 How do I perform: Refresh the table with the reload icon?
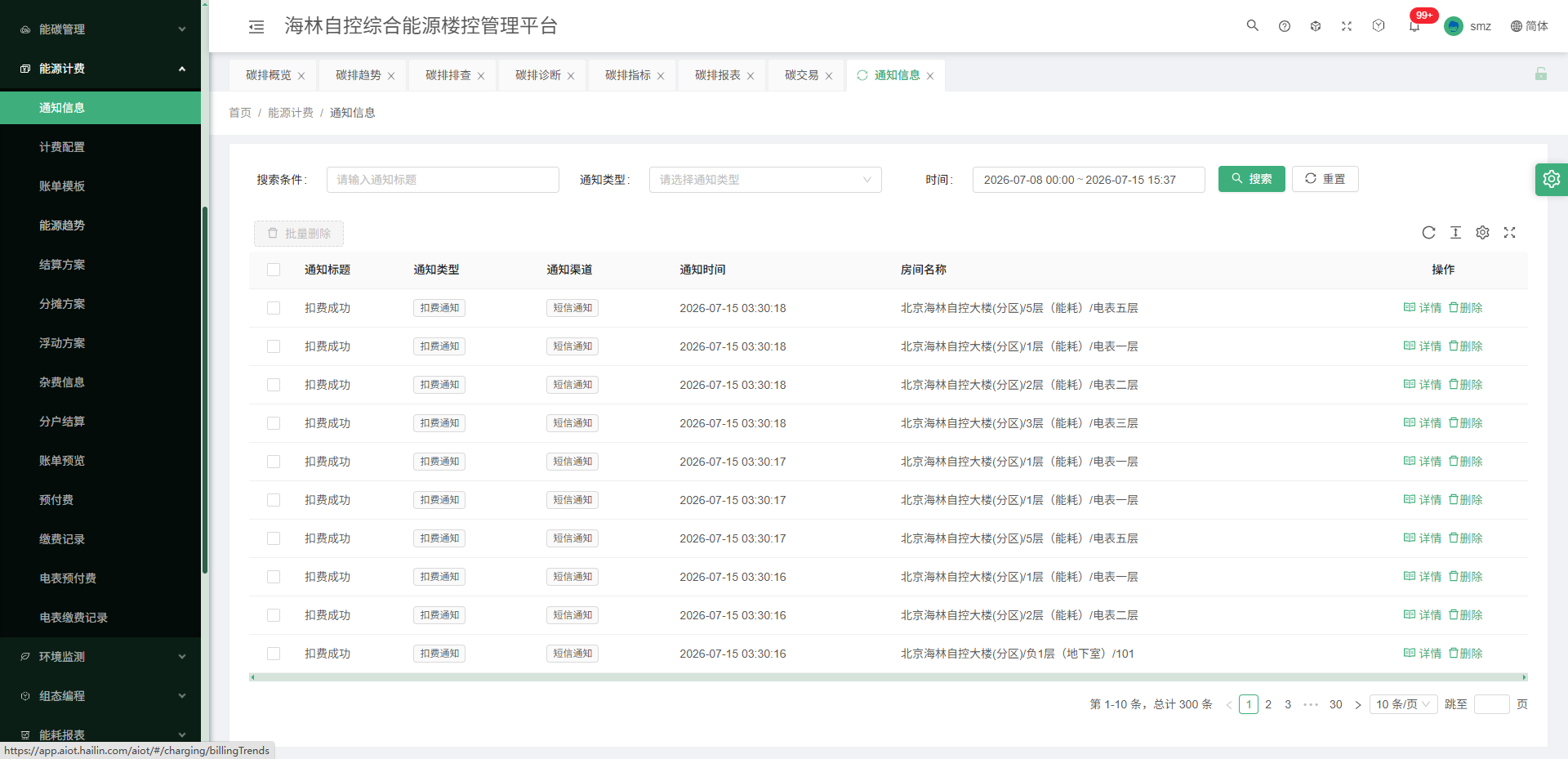tap(1428, 233)
